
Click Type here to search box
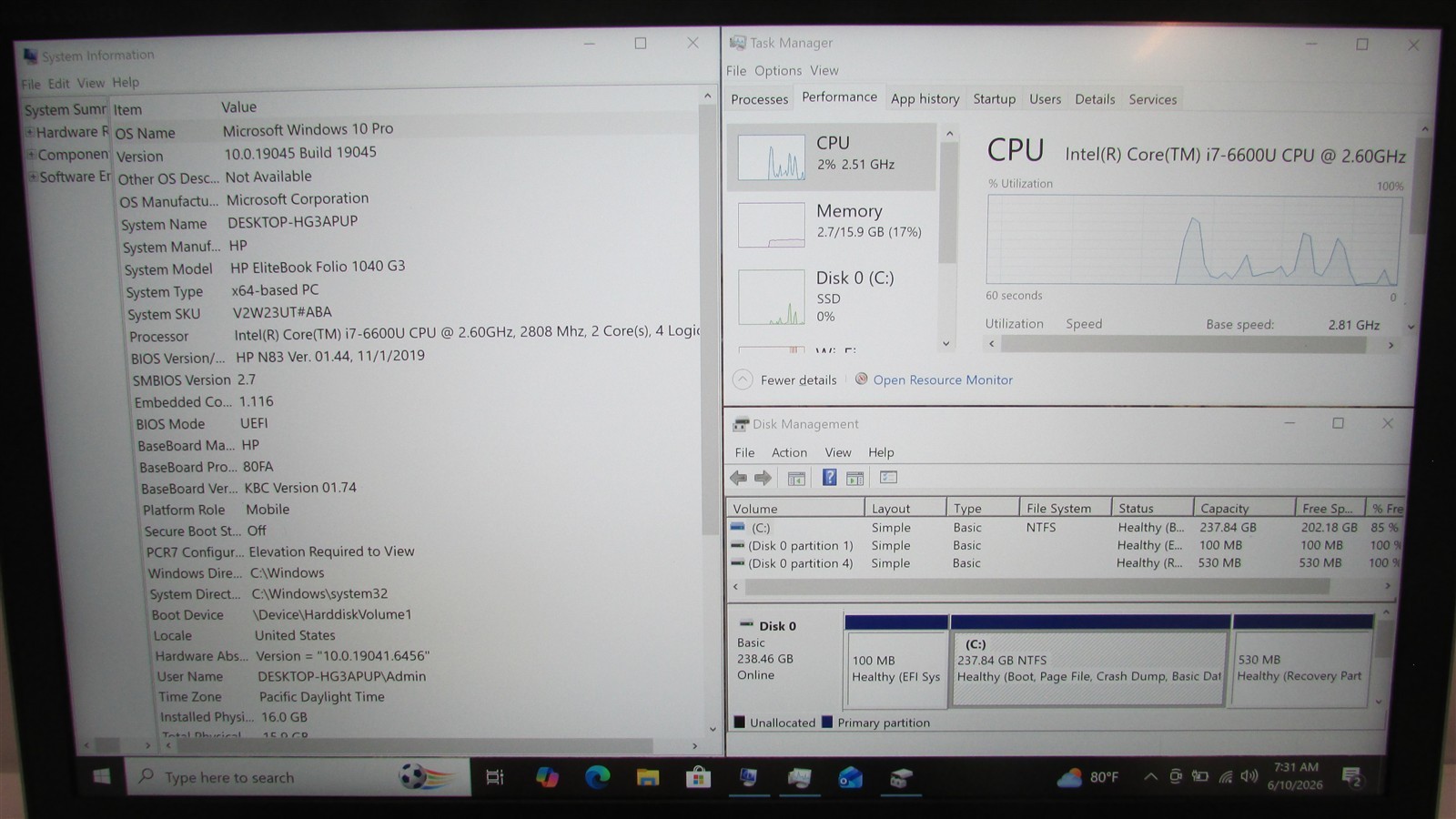tap(296, 777)
